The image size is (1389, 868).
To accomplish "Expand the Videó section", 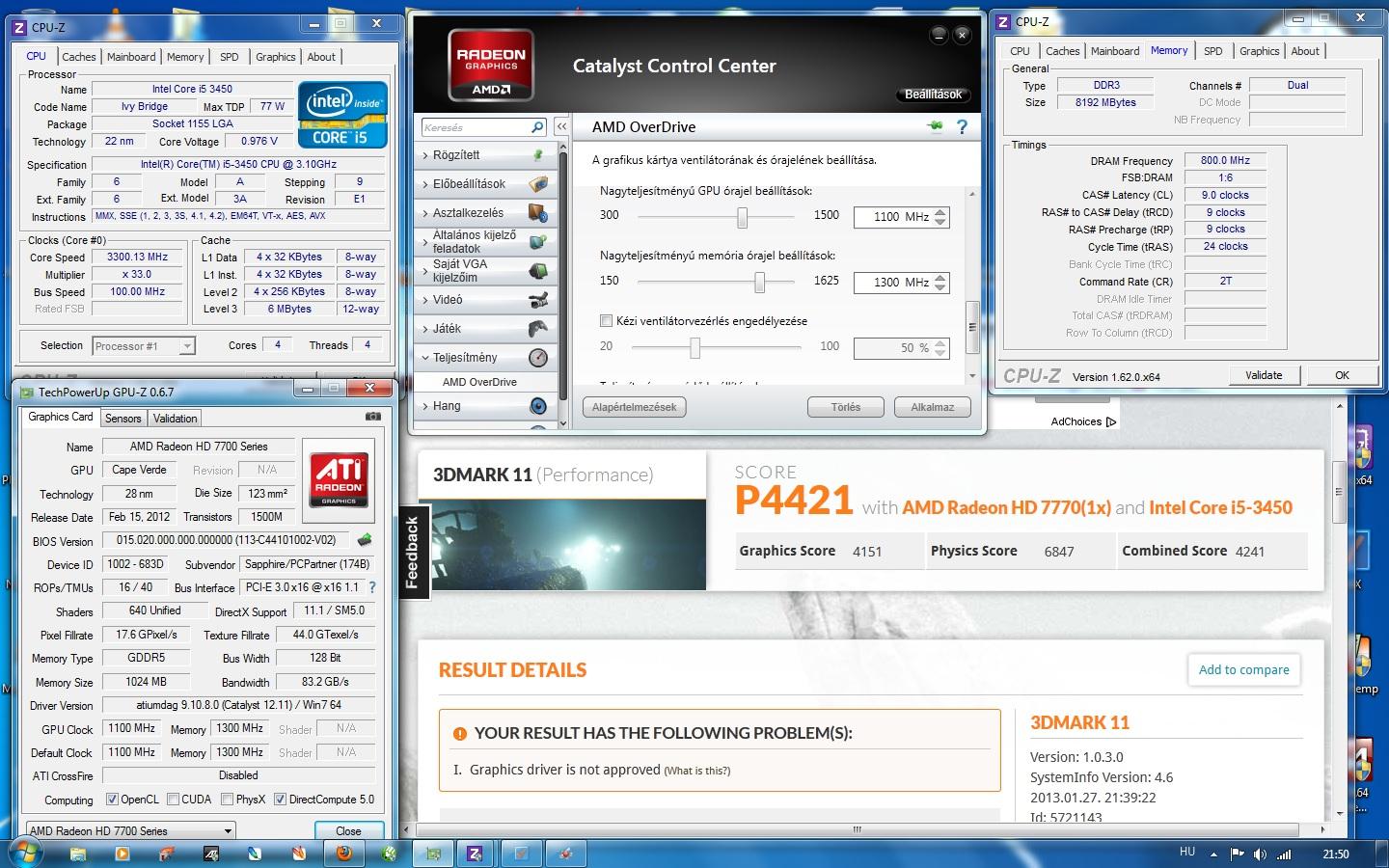I will [x=426, y=300].
